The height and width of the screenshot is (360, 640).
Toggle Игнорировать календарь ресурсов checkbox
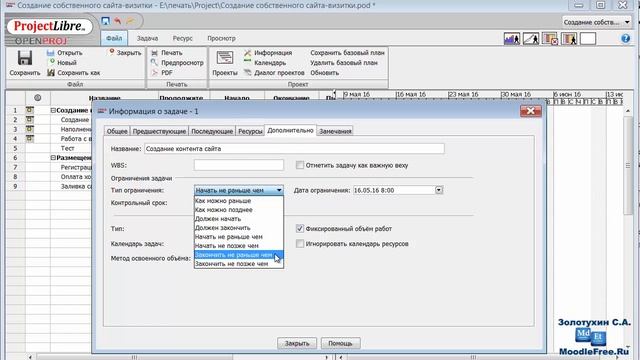300,244
